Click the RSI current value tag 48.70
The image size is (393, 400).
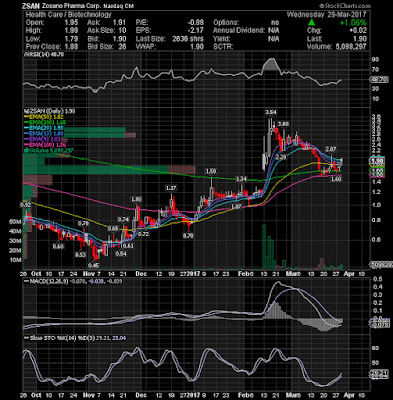pos(379,80)
